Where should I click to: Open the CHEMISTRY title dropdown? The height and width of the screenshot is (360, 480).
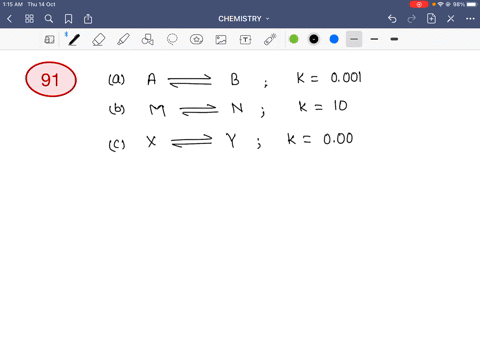244,19
